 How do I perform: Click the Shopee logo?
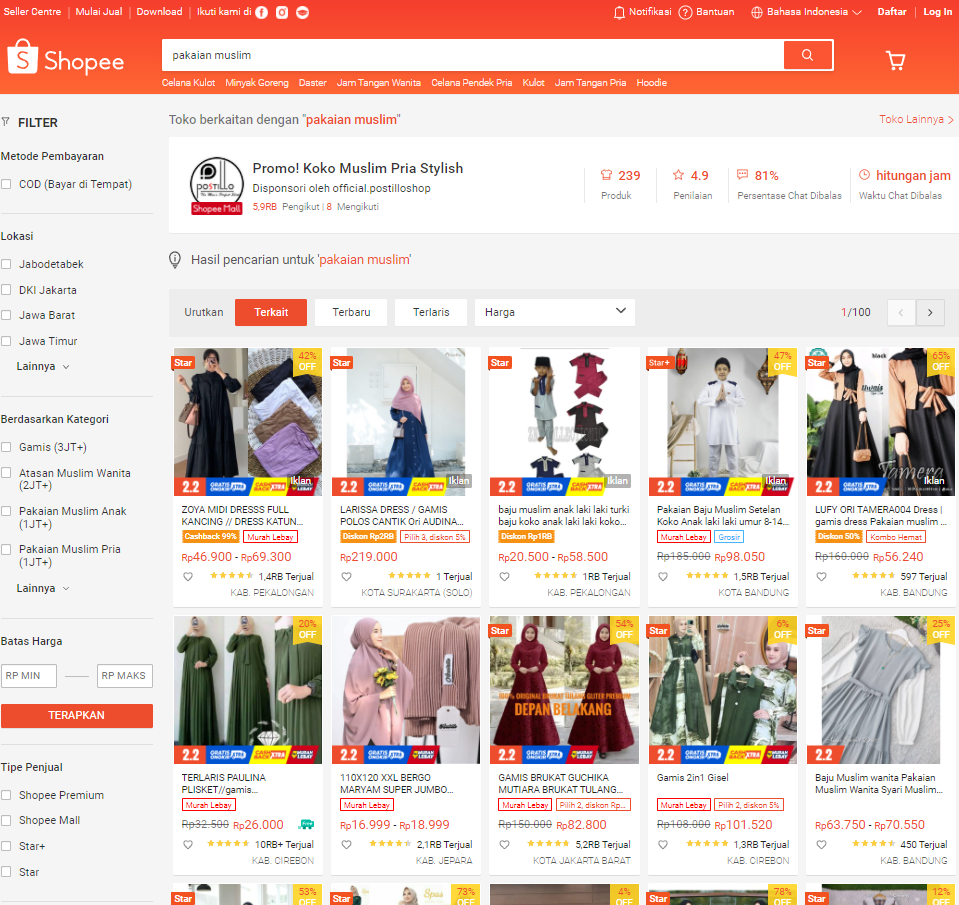pos(66,58)
